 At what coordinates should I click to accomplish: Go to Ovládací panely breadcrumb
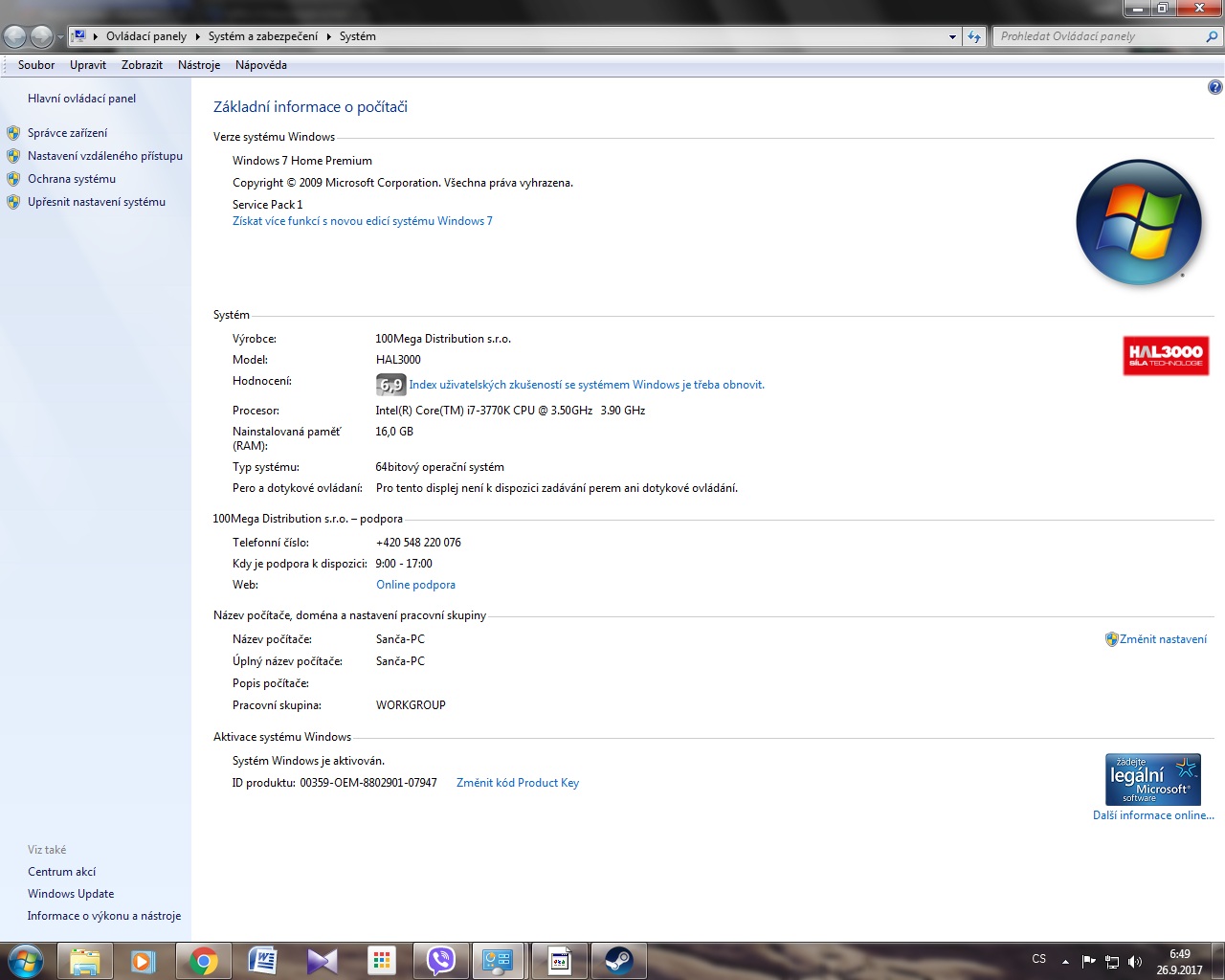(146, 36)
